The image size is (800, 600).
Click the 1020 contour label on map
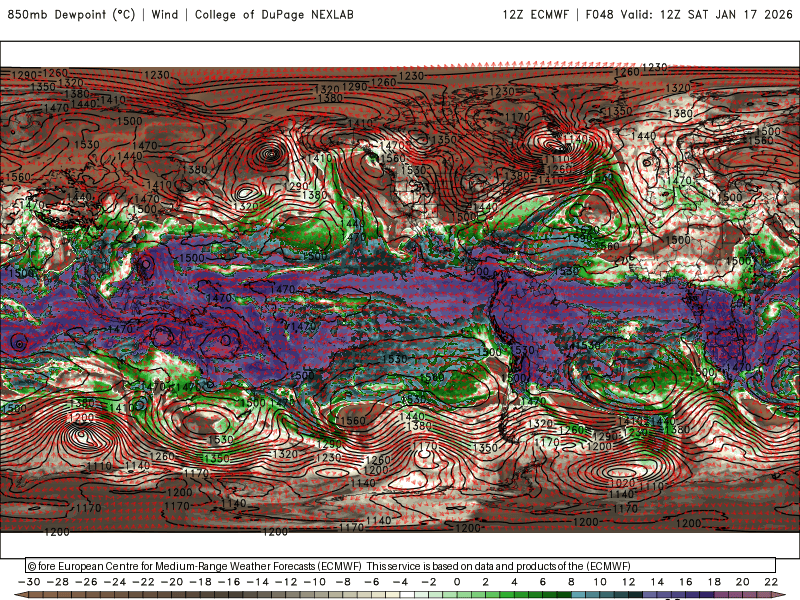click(x=622, y=483)
